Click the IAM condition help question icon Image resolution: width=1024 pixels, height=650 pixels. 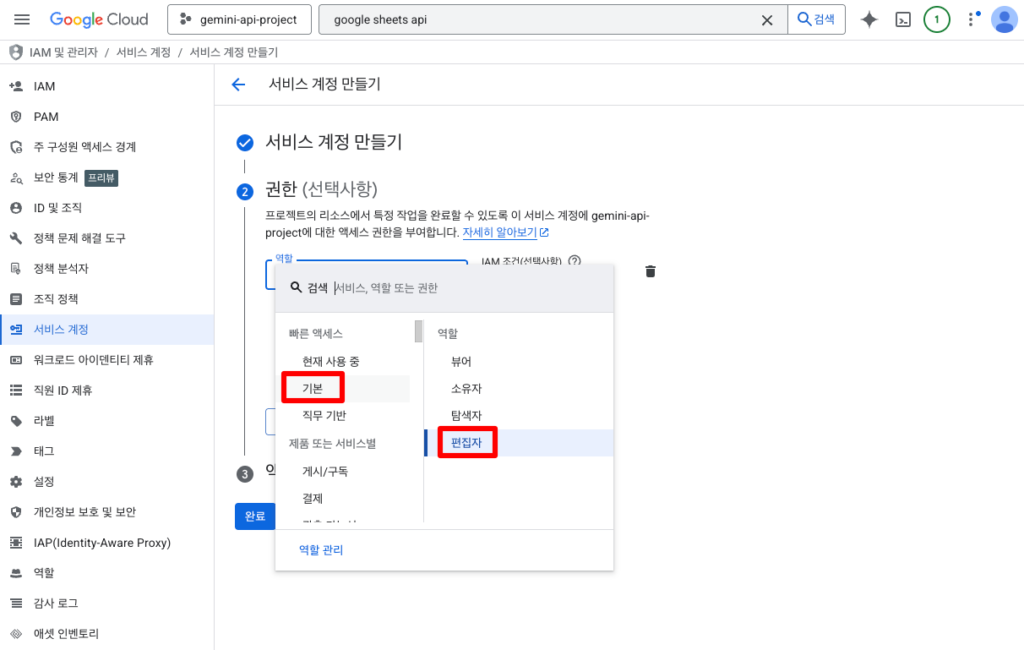click(x=575, y=262)
